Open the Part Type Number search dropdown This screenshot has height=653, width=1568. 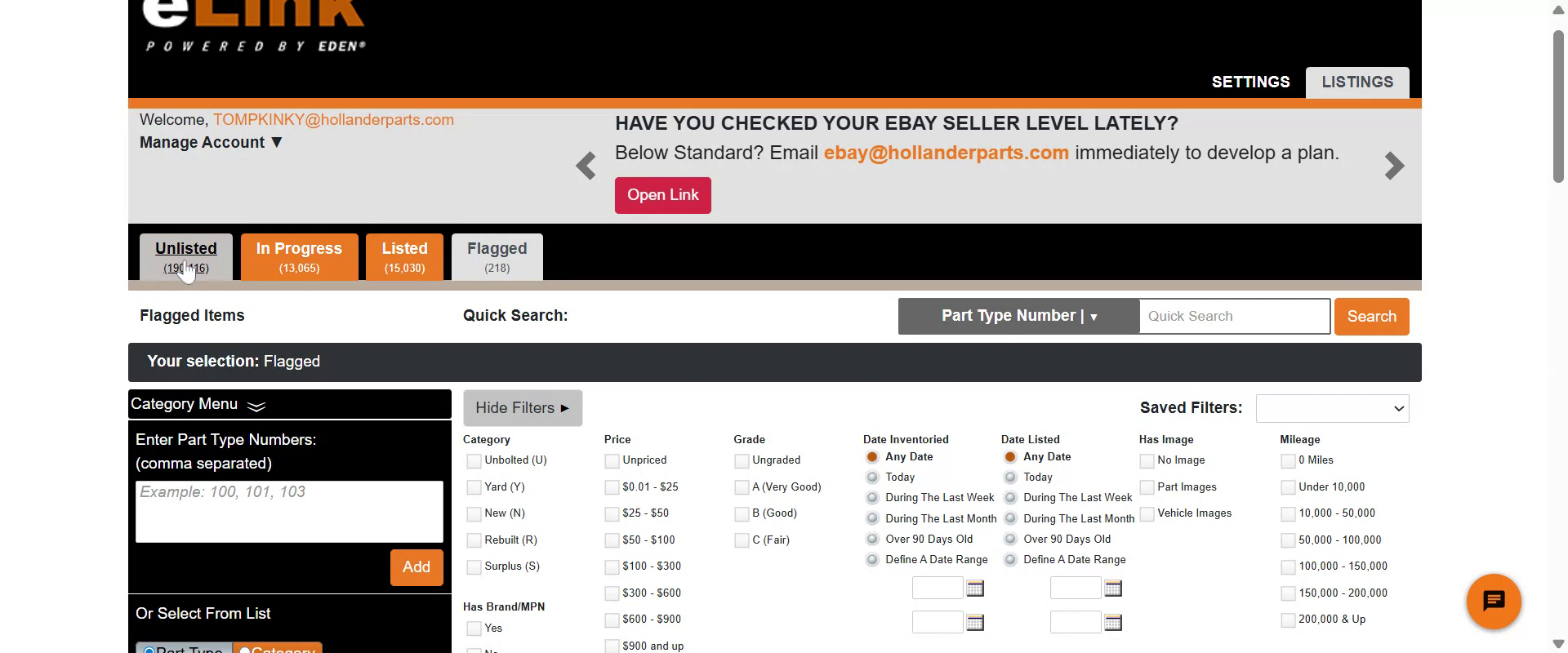click(x=1018, y=317)
